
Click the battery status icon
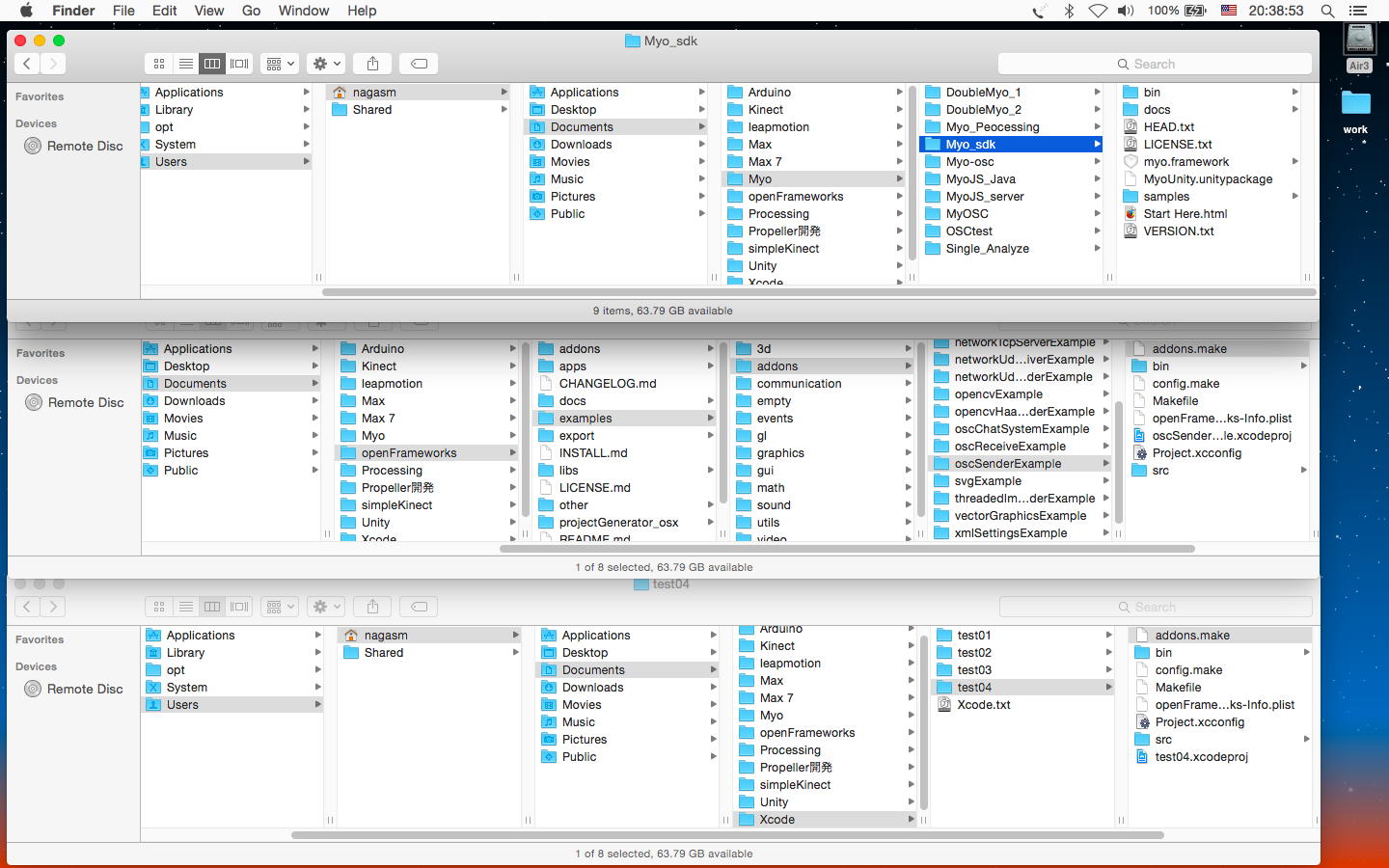[x=1195, y=11]
